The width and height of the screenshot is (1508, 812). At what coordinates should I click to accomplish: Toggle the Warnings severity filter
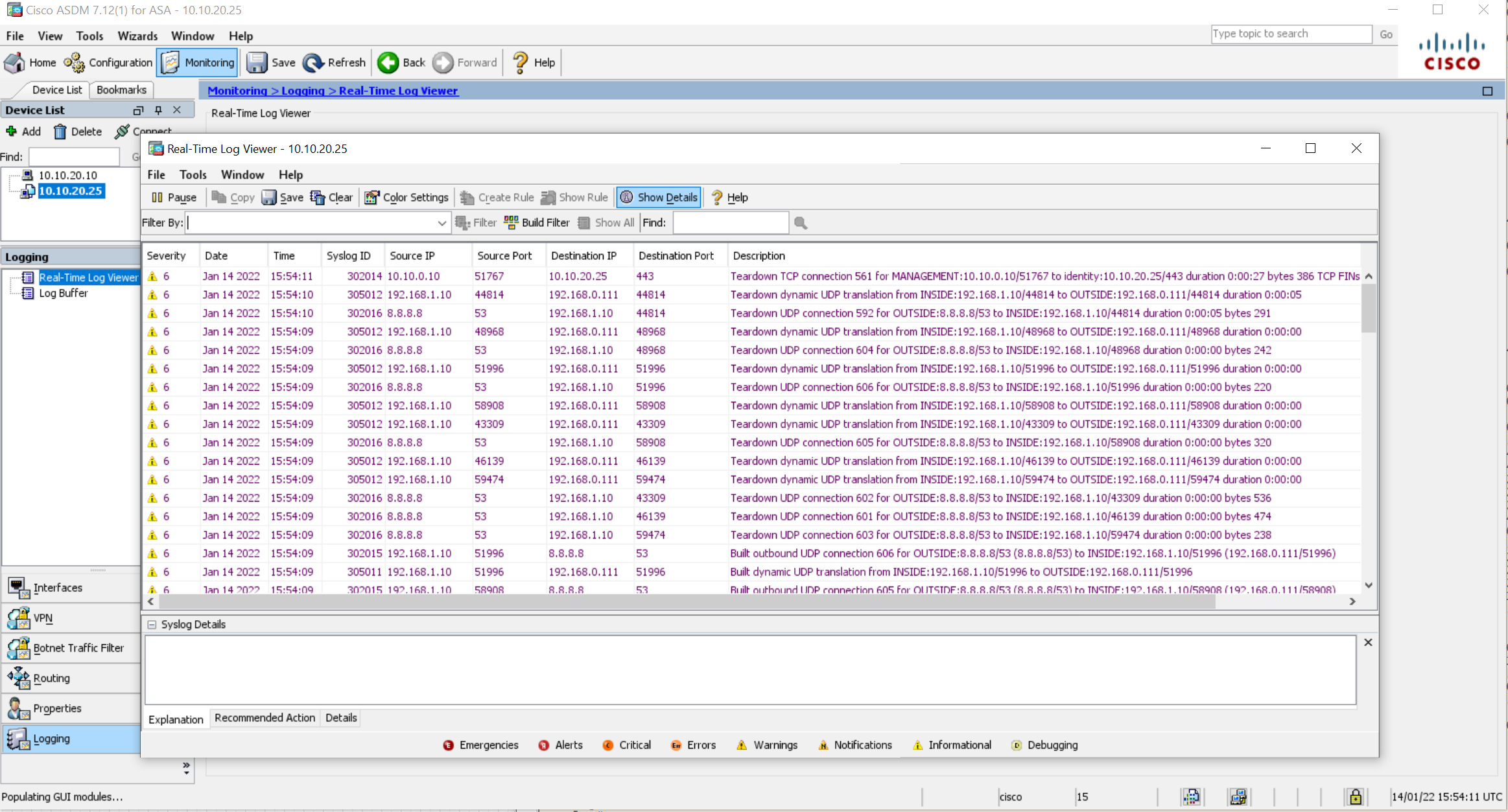tap(766, 745)
